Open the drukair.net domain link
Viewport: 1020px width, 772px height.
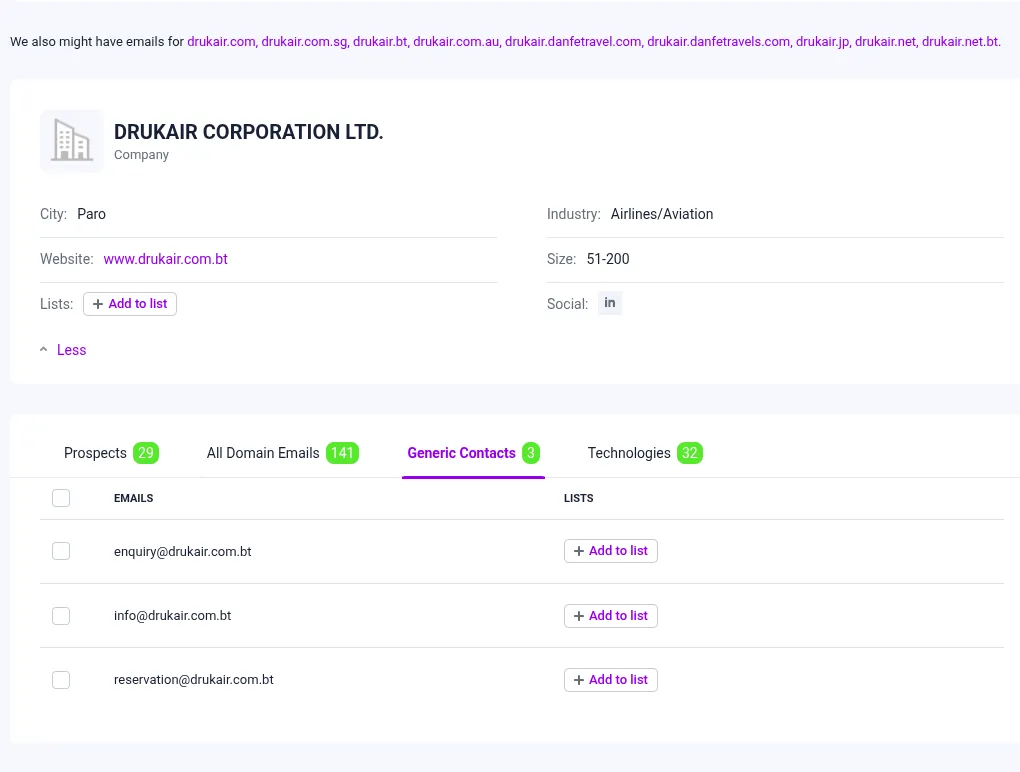click(x=885, y=42)
